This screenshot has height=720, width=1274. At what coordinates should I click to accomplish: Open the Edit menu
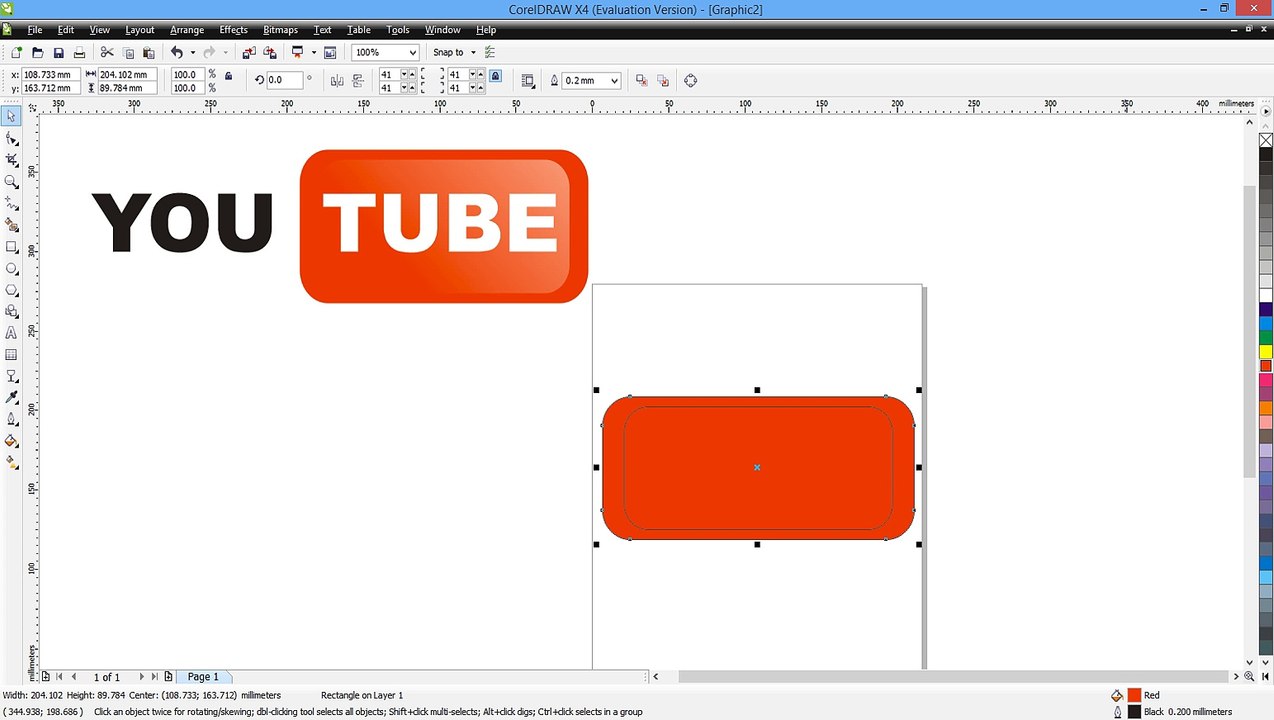click(66, 30)
